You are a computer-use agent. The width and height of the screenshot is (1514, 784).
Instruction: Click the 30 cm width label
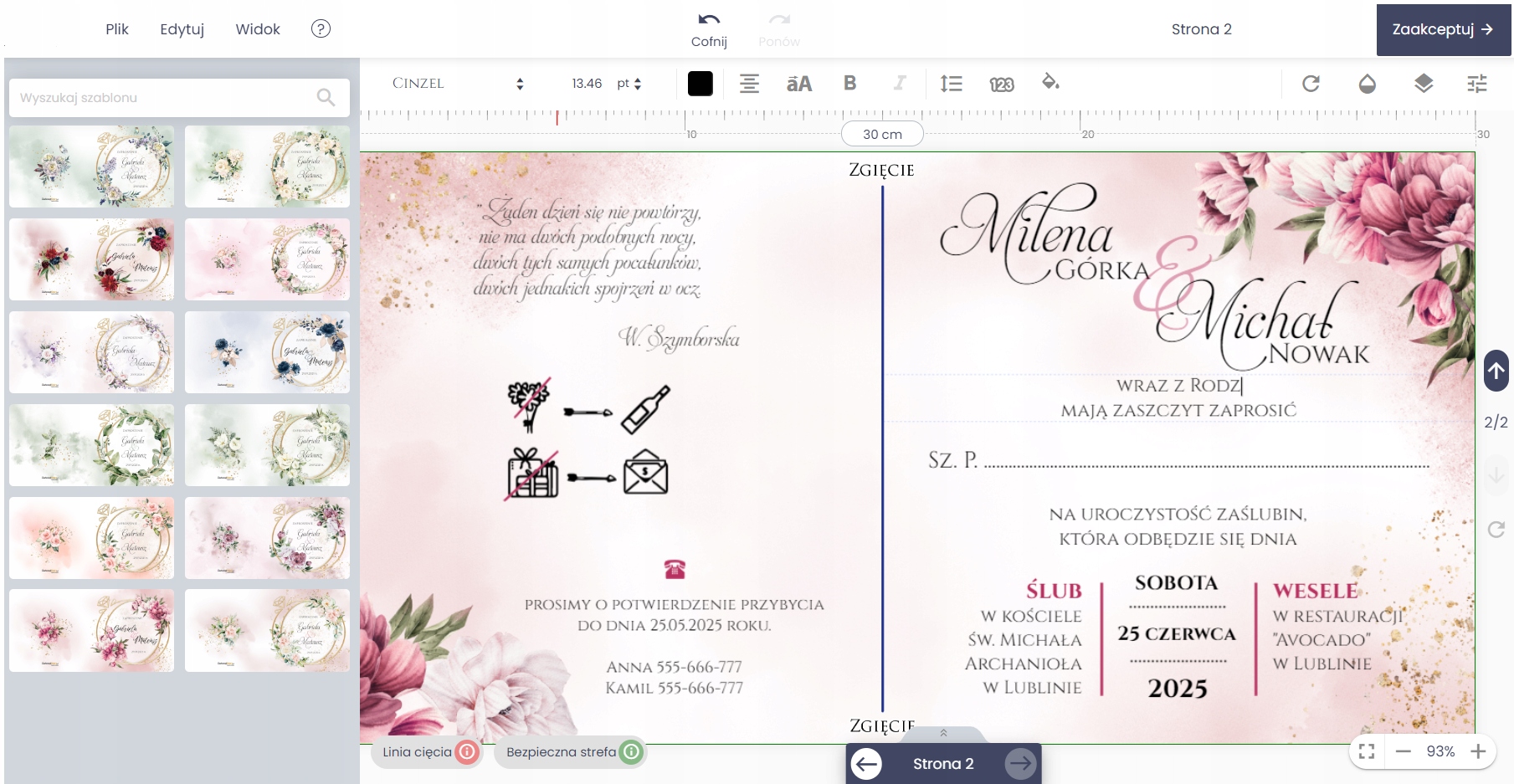(x=883, y=134)
